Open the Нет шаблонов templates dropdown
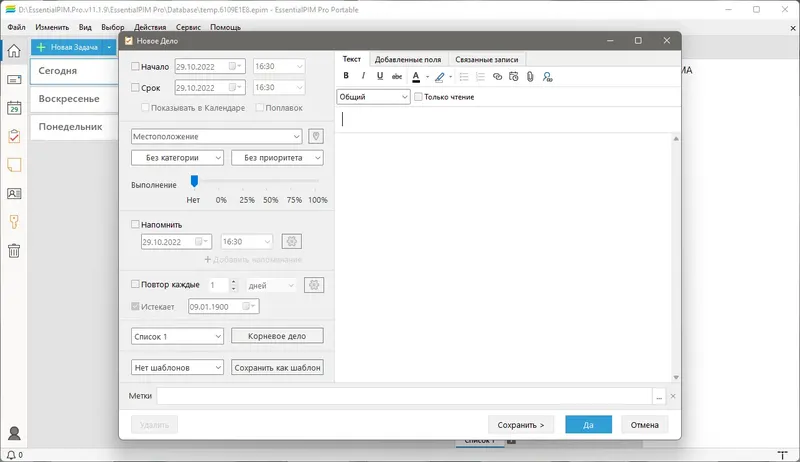 click(x=177, y=367)
